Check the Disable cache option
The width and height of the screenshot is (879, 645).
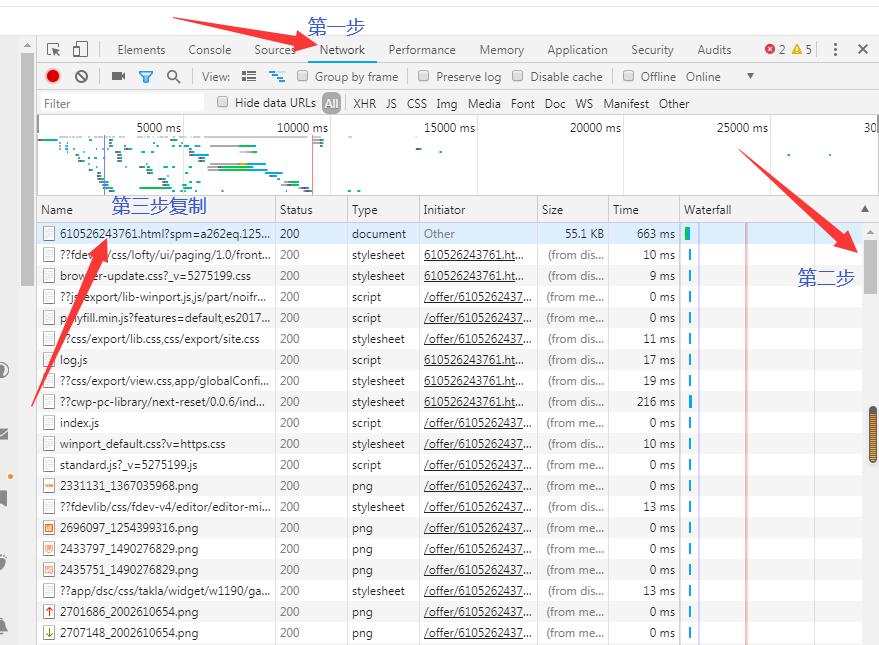pyautogui.click(x=518, y=76)
